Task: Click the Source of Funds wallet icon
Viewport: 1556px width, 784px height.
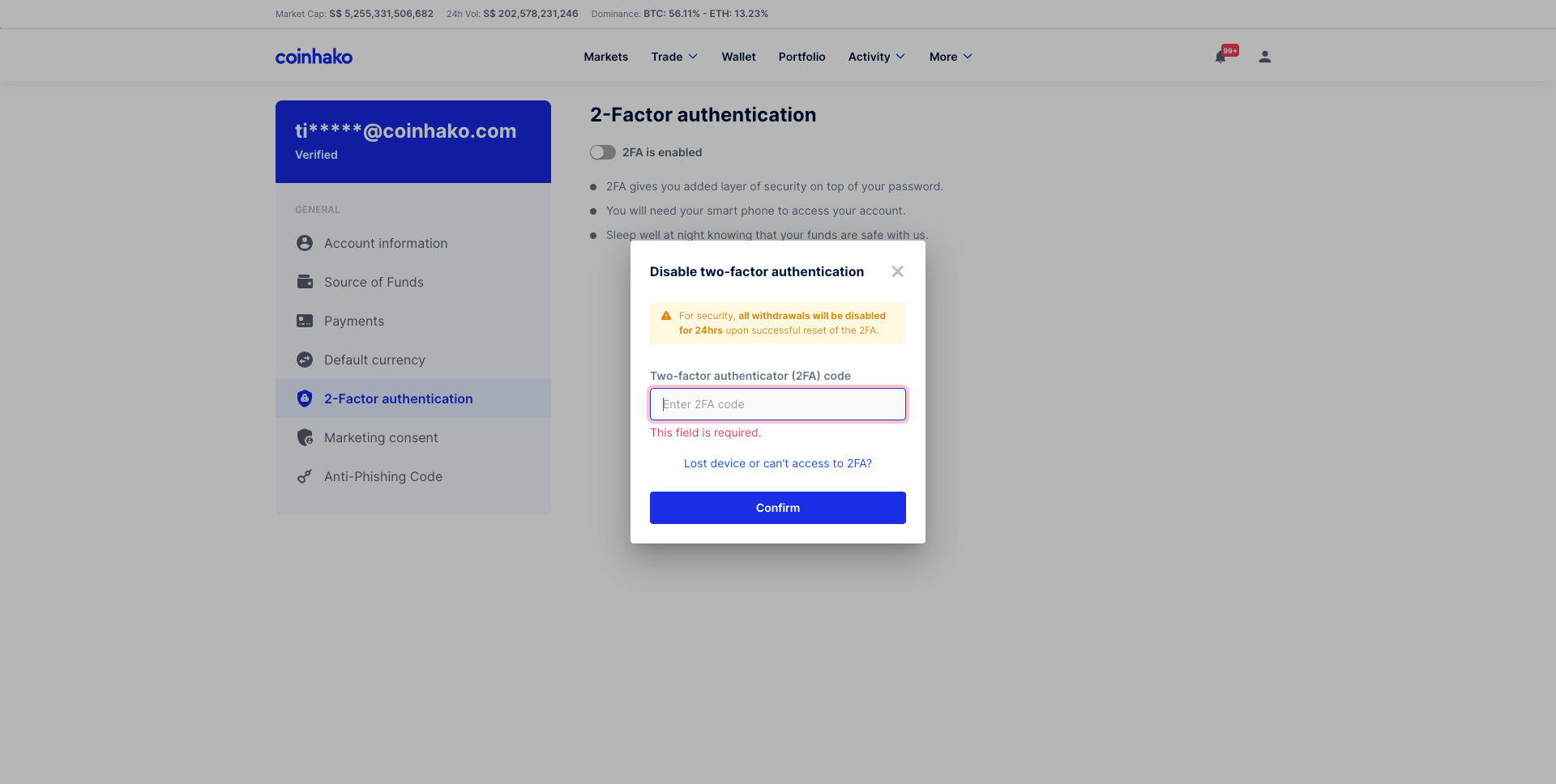Action: (x=305, y=282)
